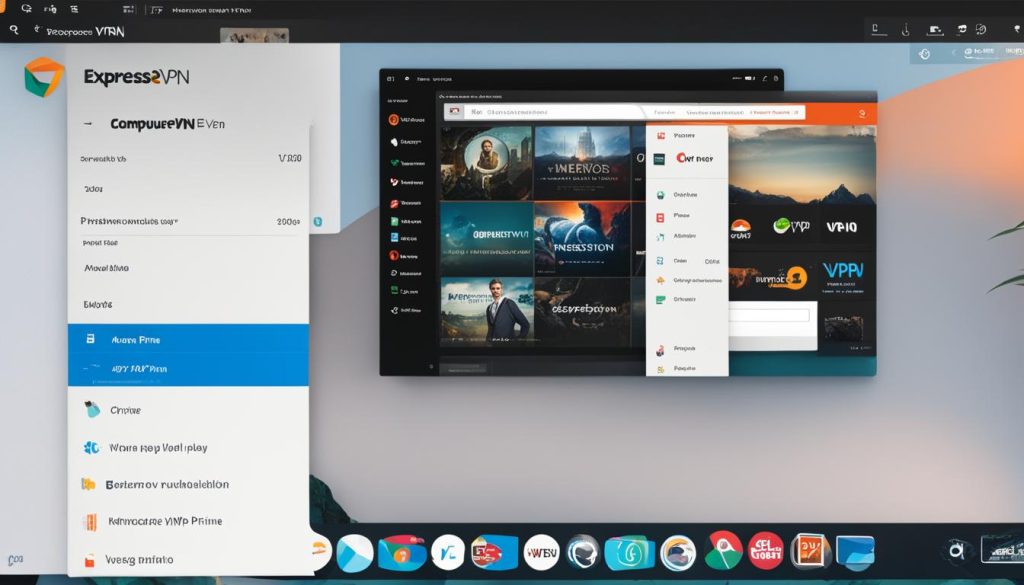Open the search magnifier in top bar
The height and width of the screenshot is (585, 1024).
click(14, 30)
